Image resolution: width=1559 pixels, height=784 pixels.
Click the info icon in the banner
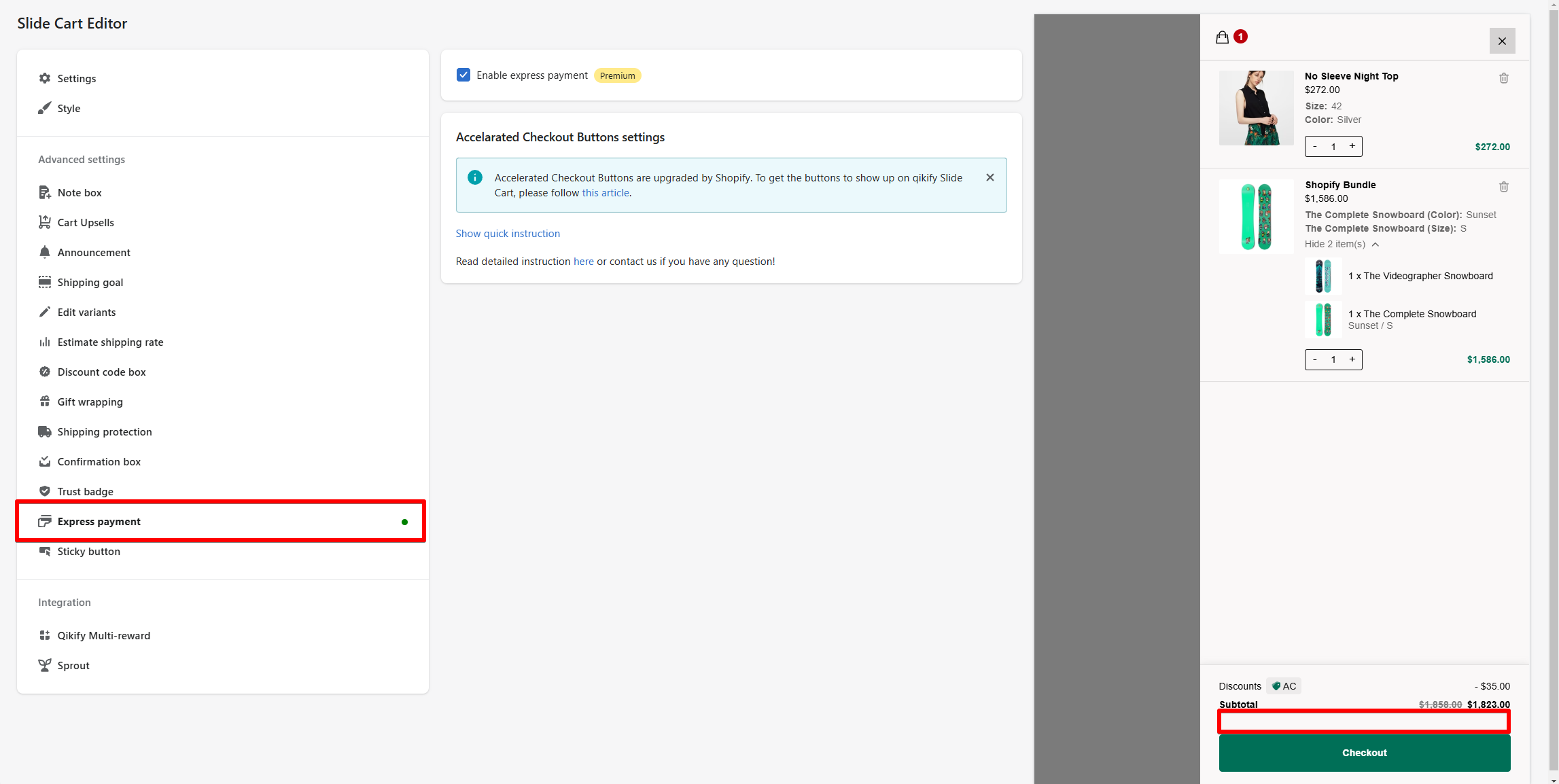(475, 177)
